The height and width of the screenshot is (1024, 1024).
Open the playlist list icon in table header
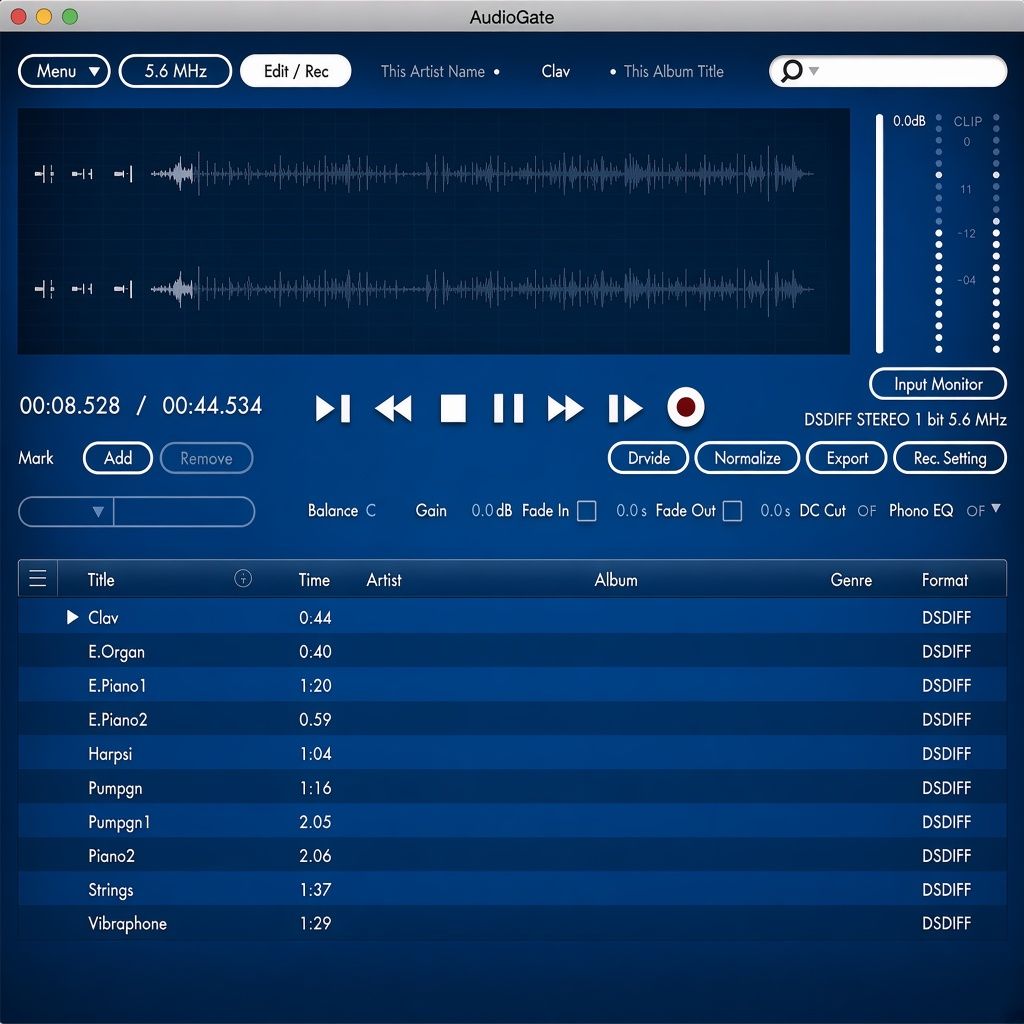(38, 578)
